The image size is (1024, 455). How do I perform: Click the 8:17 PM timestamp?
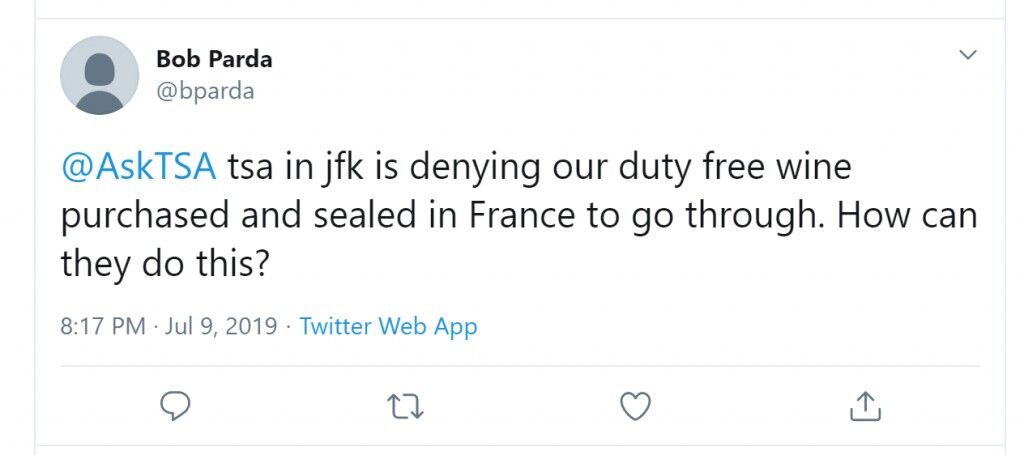tap(103, 326)
